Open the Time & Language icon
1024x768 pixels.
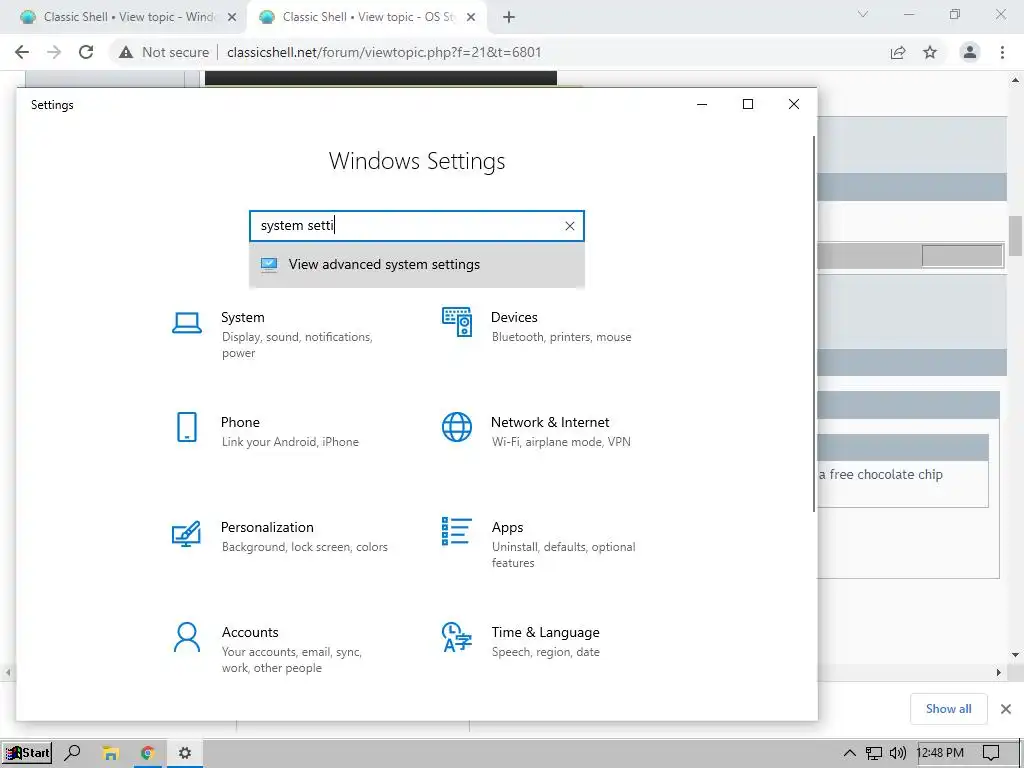coord(456,637)
